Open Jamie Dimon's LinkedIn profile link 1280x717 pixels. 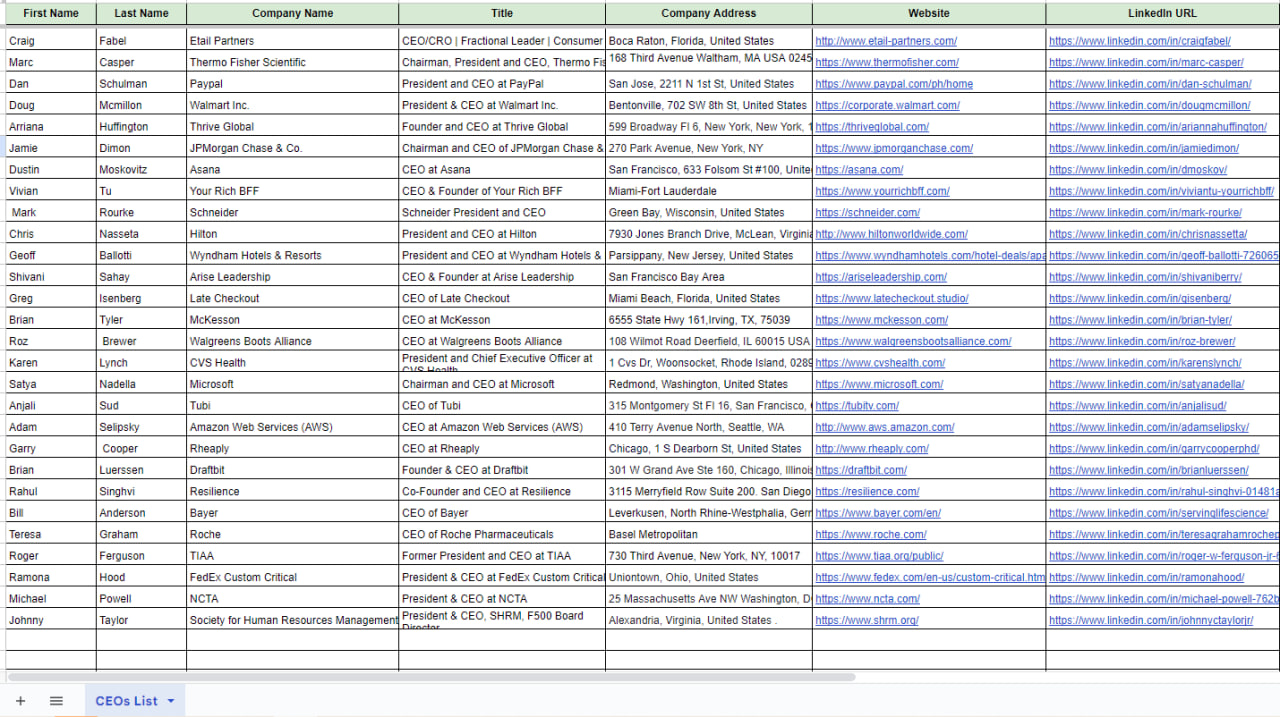[1144, 148]
